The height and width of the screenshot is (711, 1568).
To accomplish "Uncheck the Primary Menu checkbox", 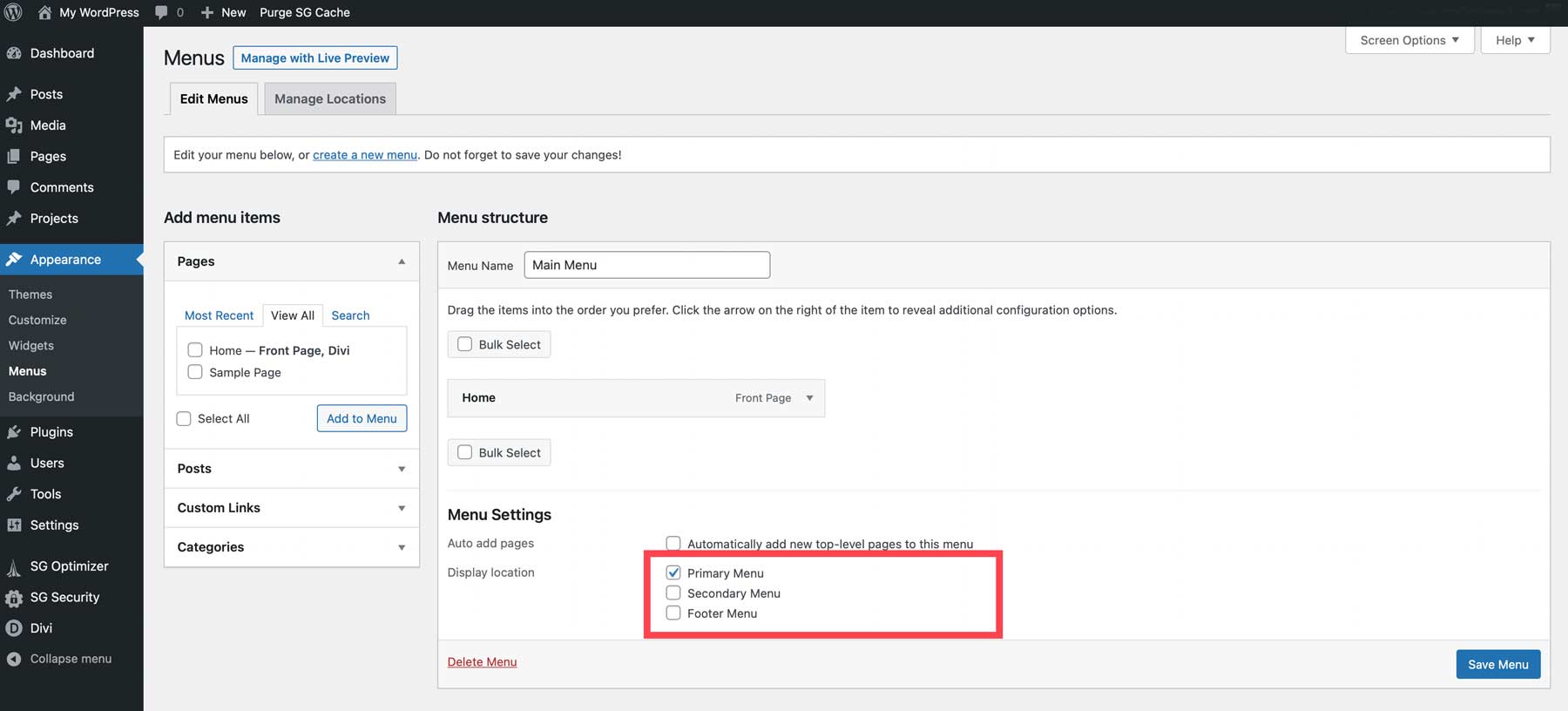I will click(x=673, y=572).
